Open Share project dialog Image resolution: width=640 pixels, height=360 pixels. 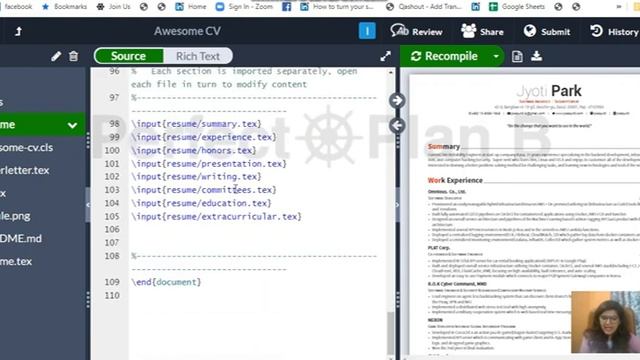point(482,31)
